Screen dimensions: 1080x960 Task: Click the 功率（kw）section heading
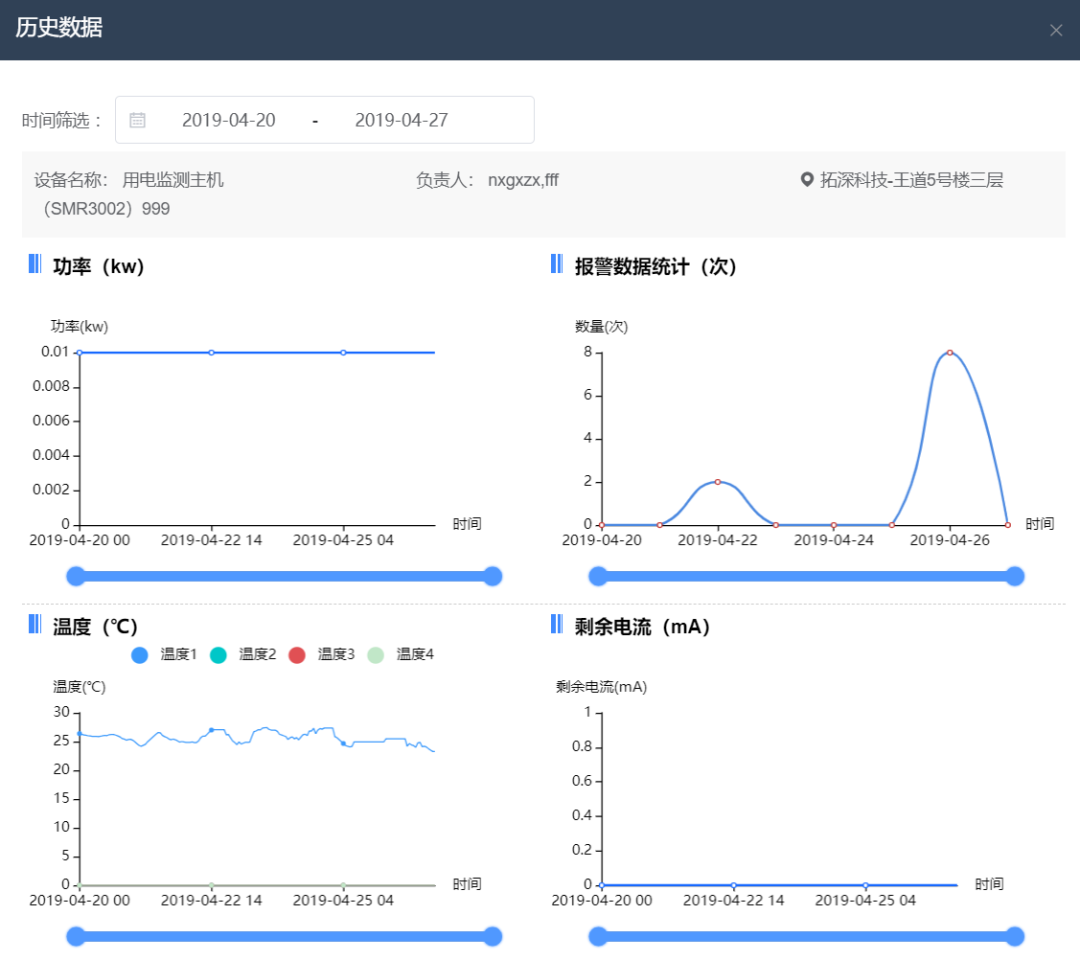pyautogui.click(x=98, y=267)
